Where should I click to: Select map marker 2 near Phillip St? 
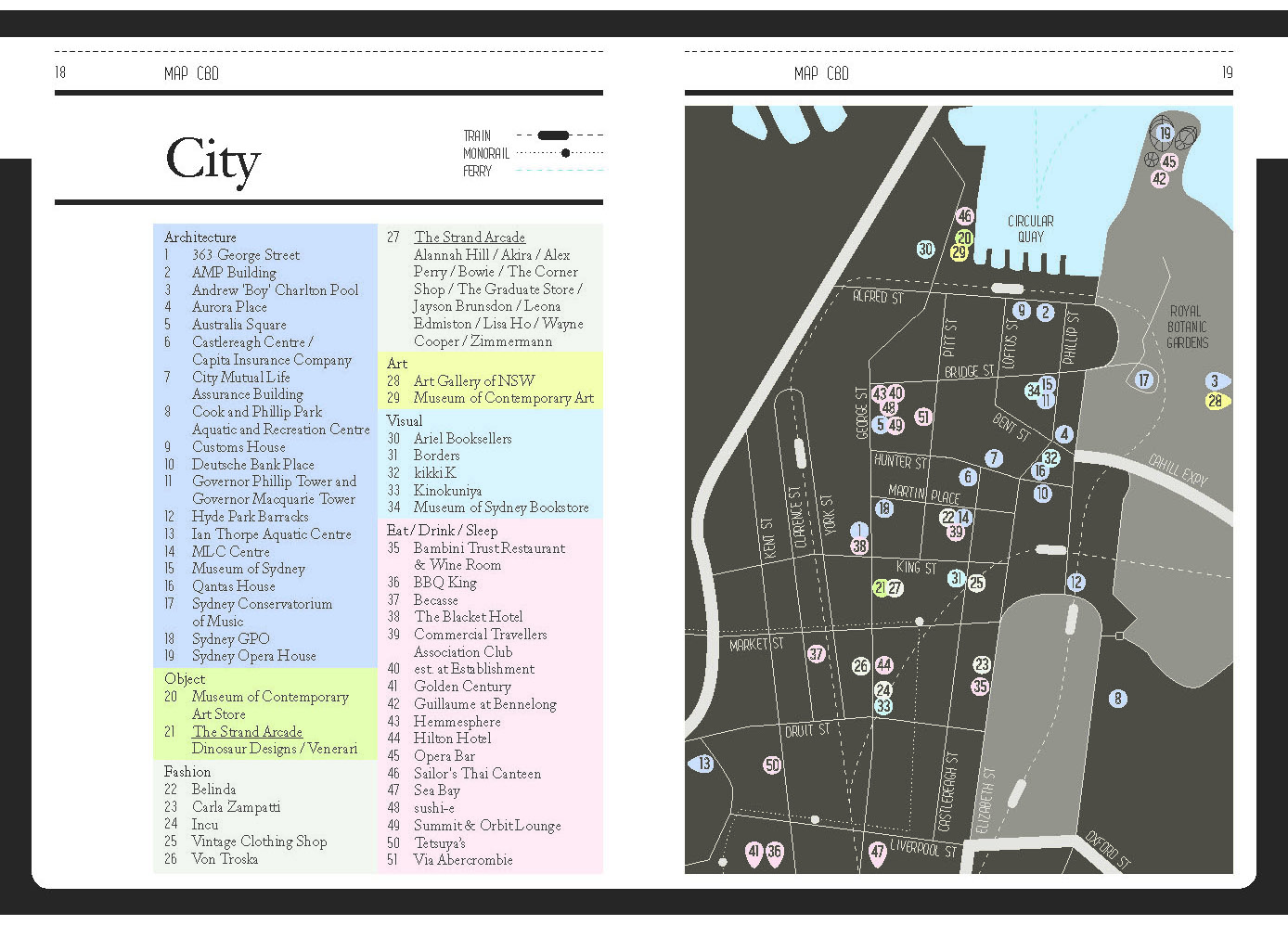click(1045, 312)
